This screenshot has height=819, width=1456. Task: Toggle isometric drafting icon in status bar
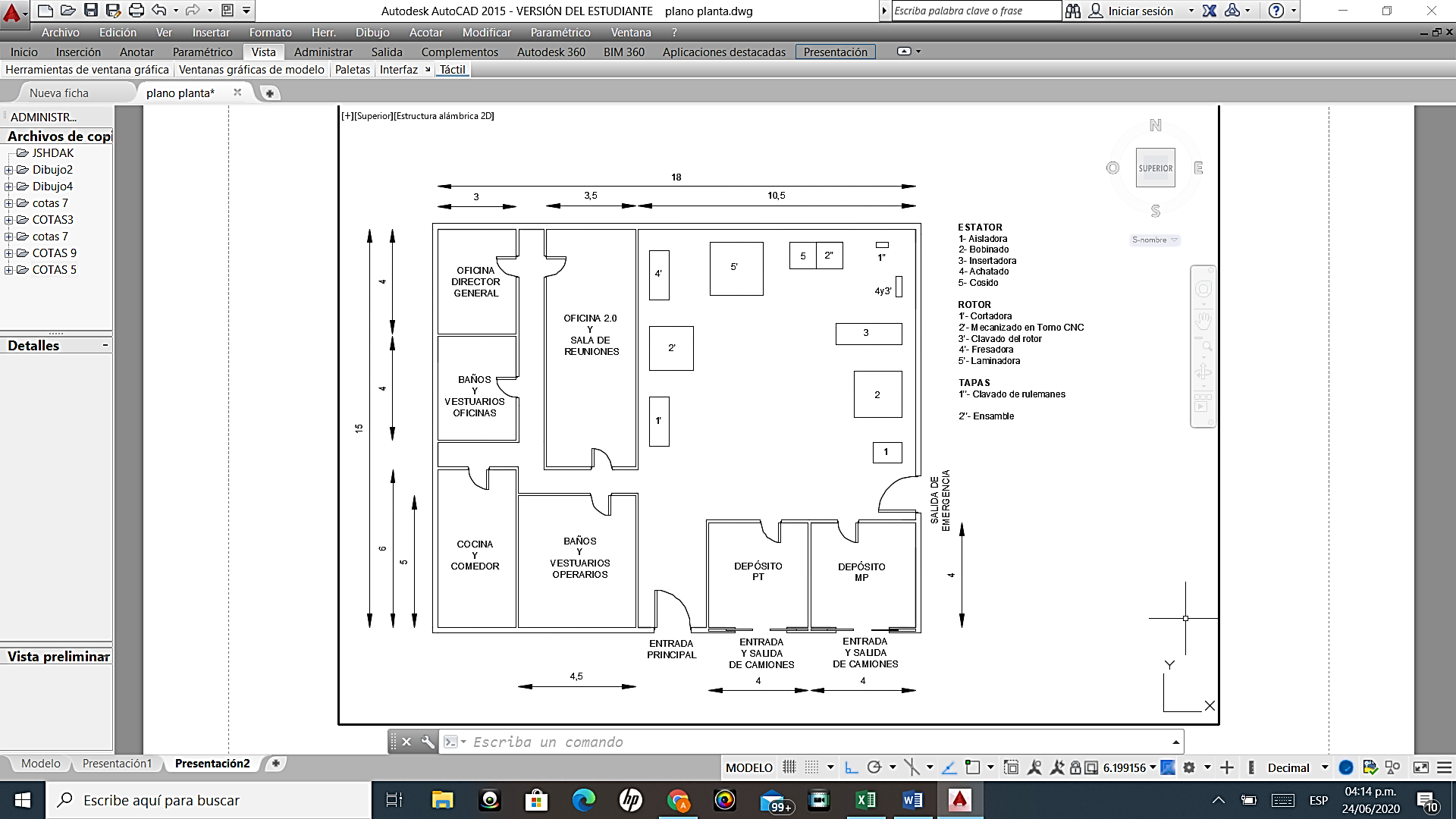click(911, 767)
